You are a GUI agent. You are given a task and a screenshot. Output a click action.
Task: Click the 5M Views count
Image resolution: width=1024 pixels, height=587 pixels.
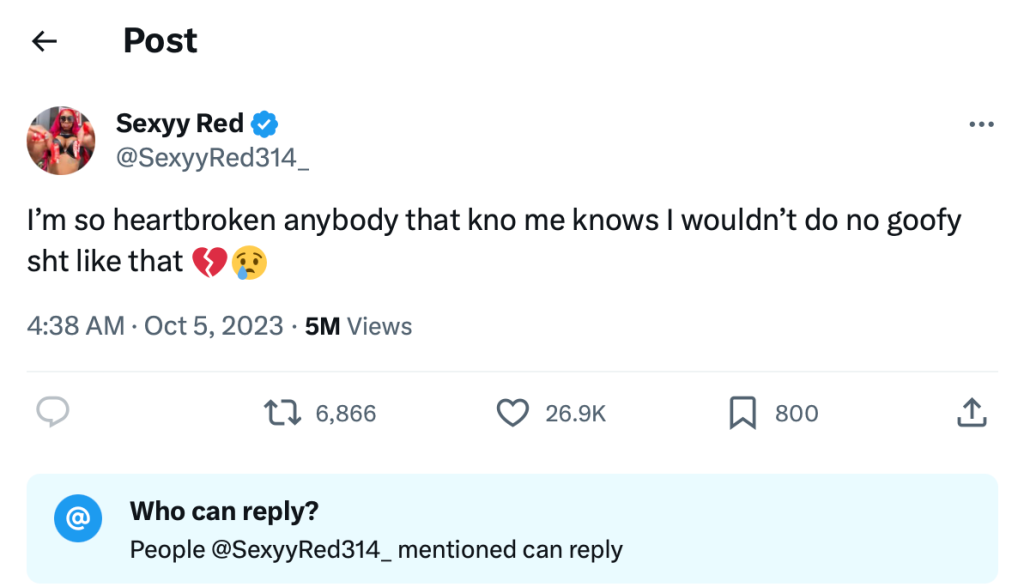pyautogui.click(x=358, y=326)
